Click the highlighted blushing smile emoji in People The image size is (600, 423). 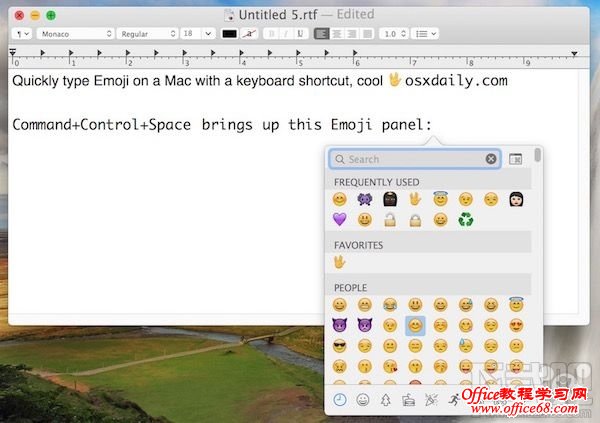[x=415, y=325]
